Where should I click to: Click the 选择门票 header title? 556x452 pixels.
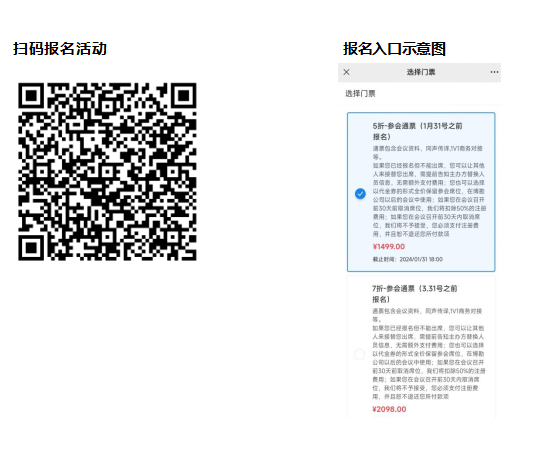pos(421,72)
